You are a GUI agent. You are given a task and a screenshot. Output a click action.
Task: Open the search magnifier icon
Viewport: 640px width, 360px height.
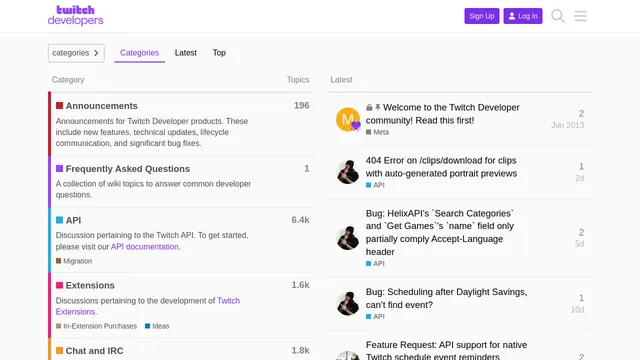pyautogui.click(x=558, y=16)
